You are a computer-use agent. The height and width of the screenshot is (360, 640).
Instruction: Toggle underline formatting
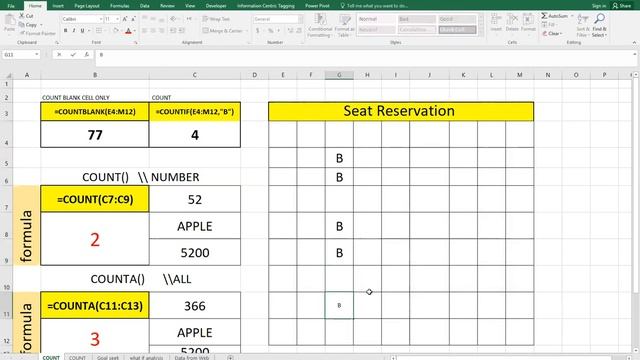point(82,31)
